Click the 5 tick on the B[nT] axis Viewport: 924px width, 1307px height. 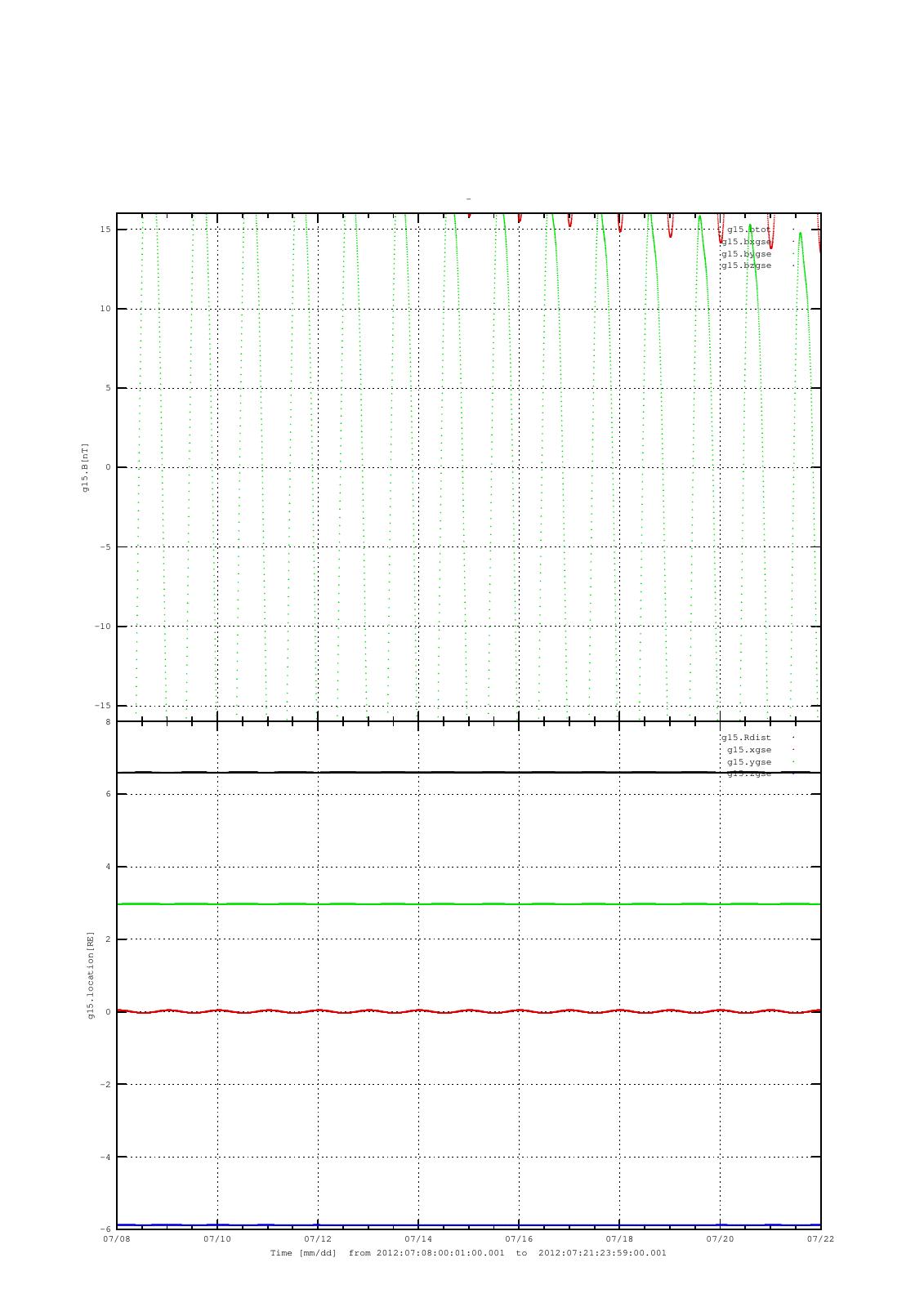point(108,388)
